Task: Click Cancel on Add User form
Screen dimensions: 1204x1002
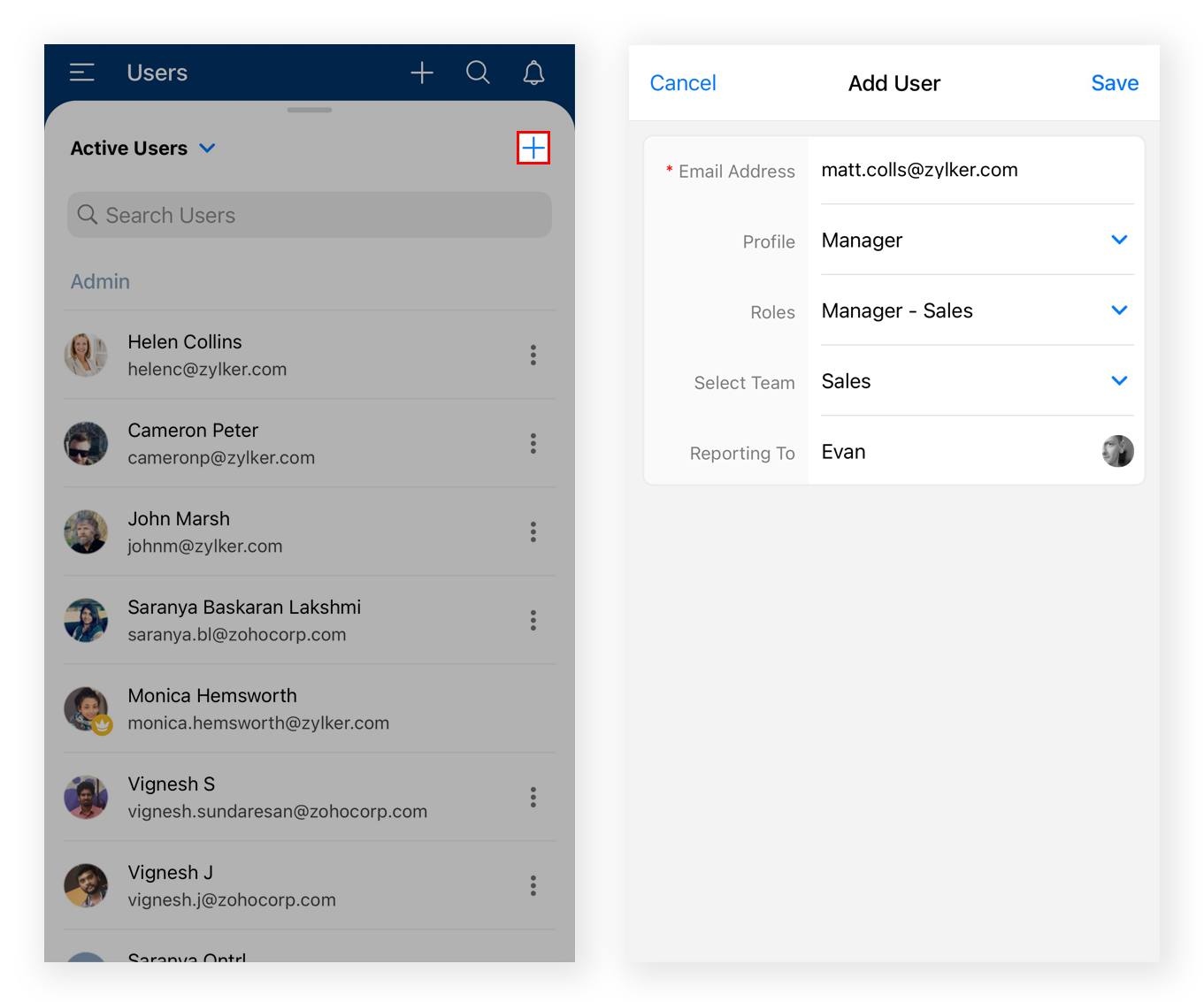Action: [x=682, y=83]
